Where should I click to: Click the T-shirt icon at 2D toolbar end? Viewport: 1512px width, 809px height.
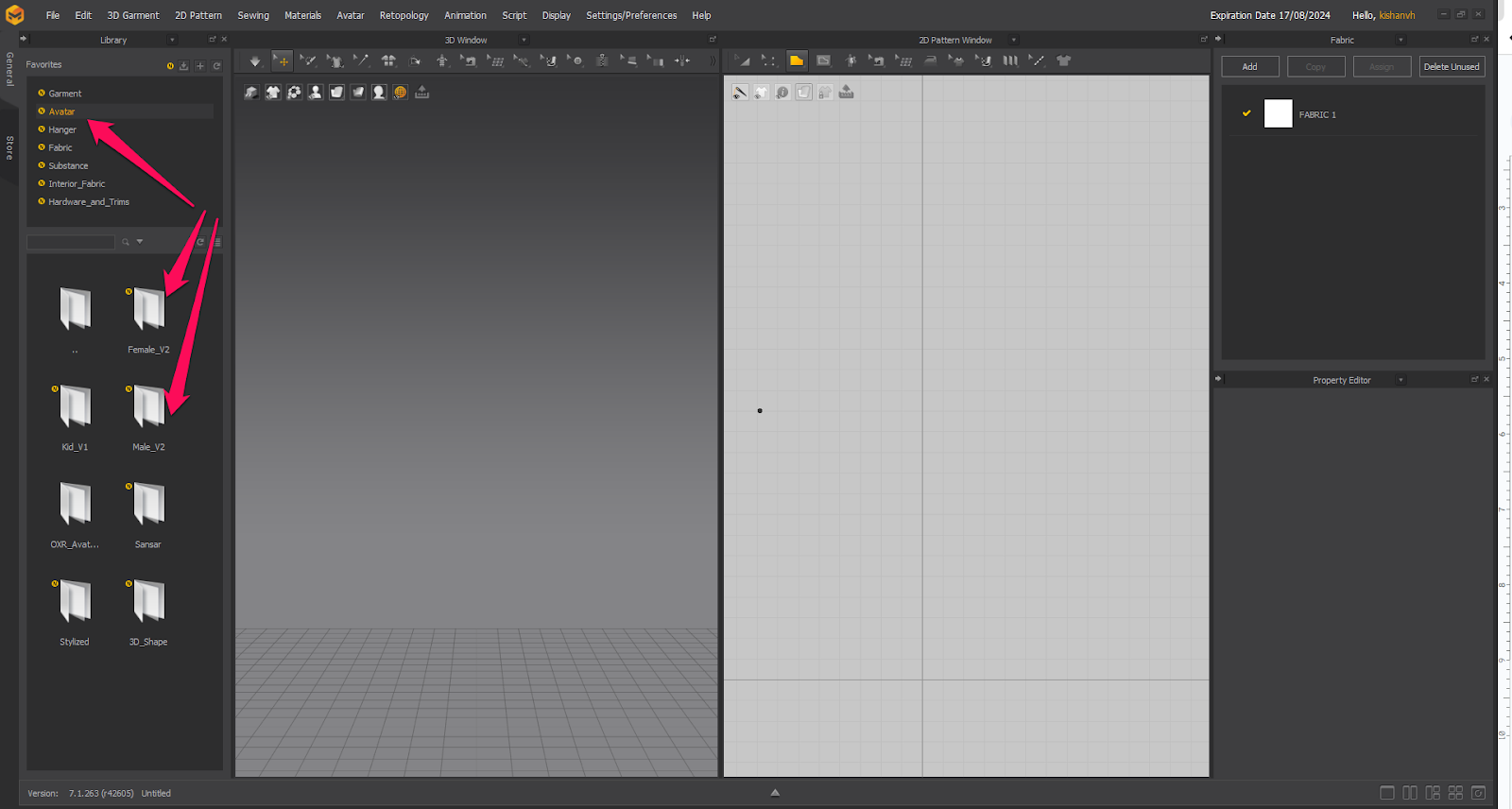tap(1064, 61)
